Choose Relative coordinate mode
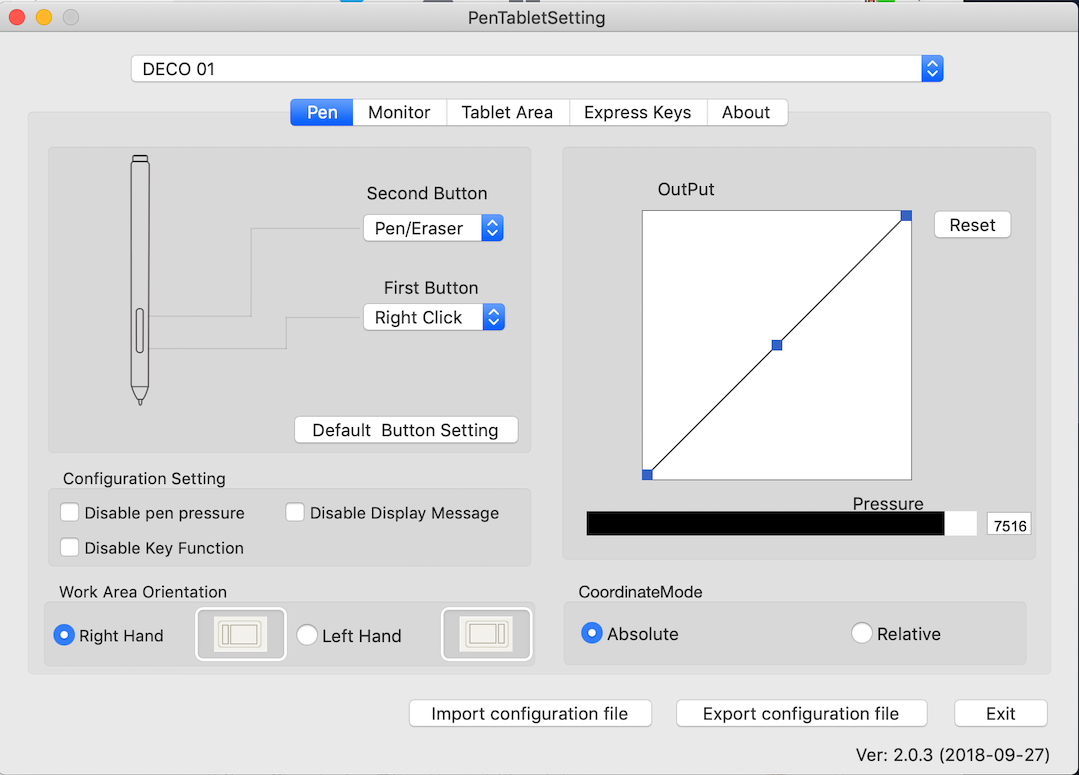1079x775 pixels. tap(862, 633)
